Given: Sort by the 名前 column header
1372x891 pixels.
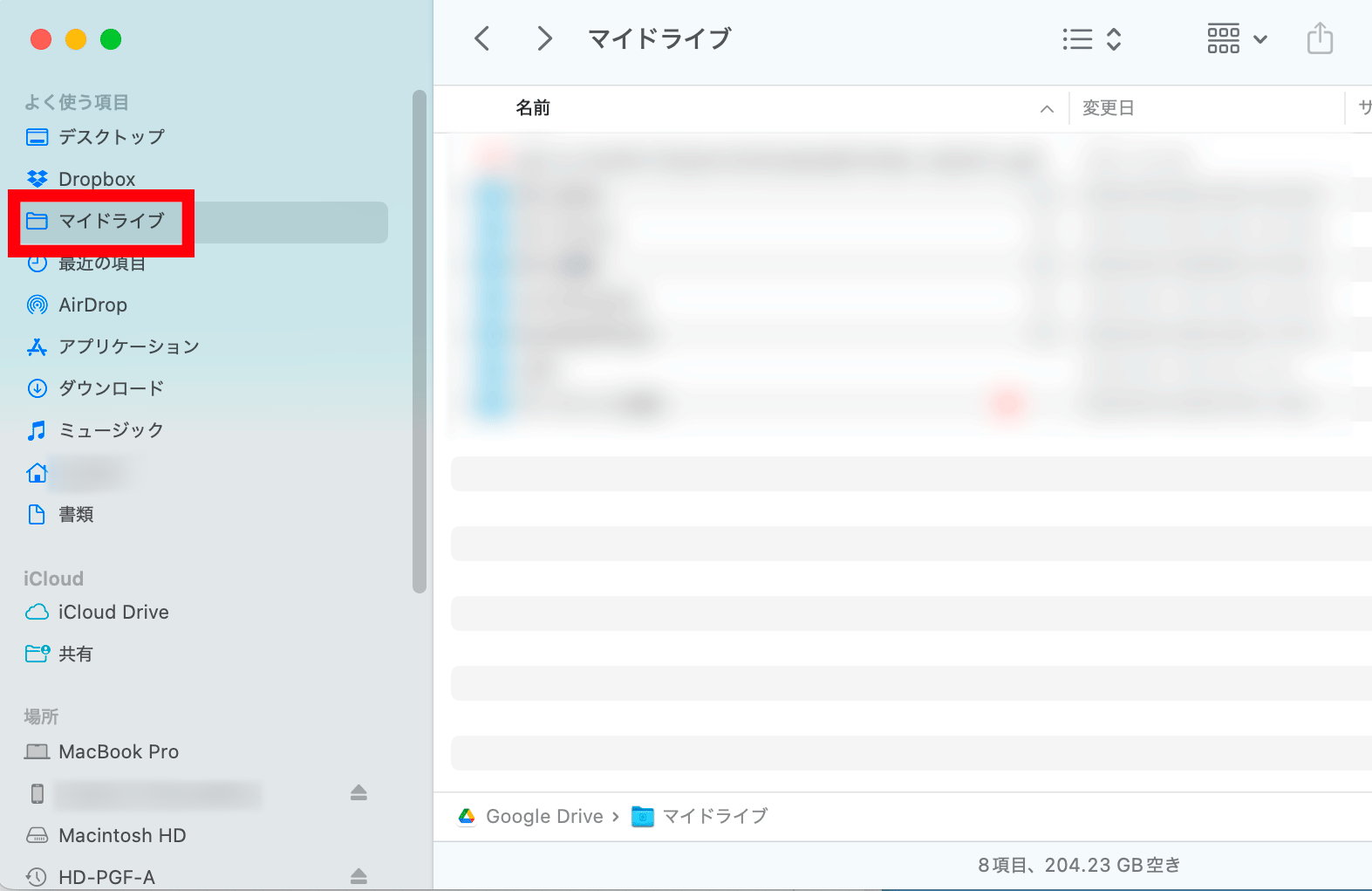Looking at the screenshot, I should (533, 108).
